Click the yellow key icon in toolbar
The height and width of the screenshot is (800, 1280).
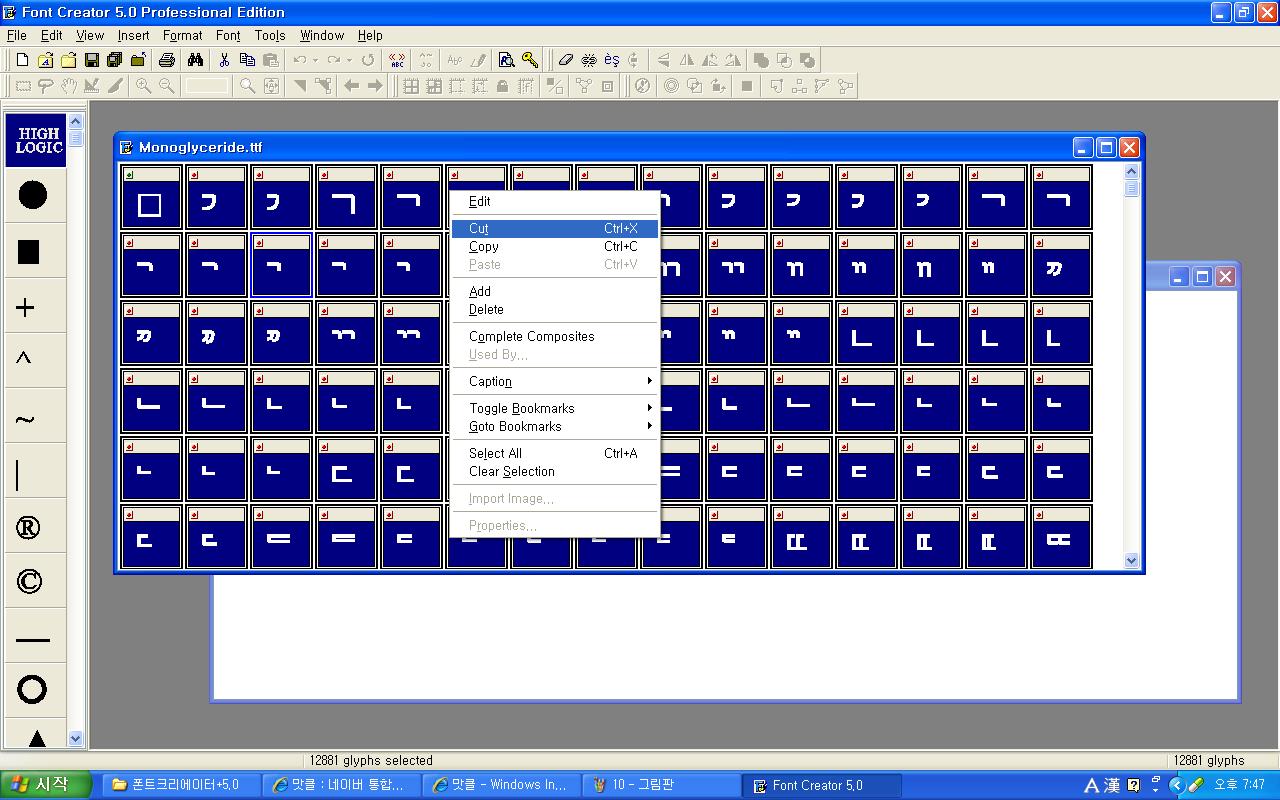[530, 60]
